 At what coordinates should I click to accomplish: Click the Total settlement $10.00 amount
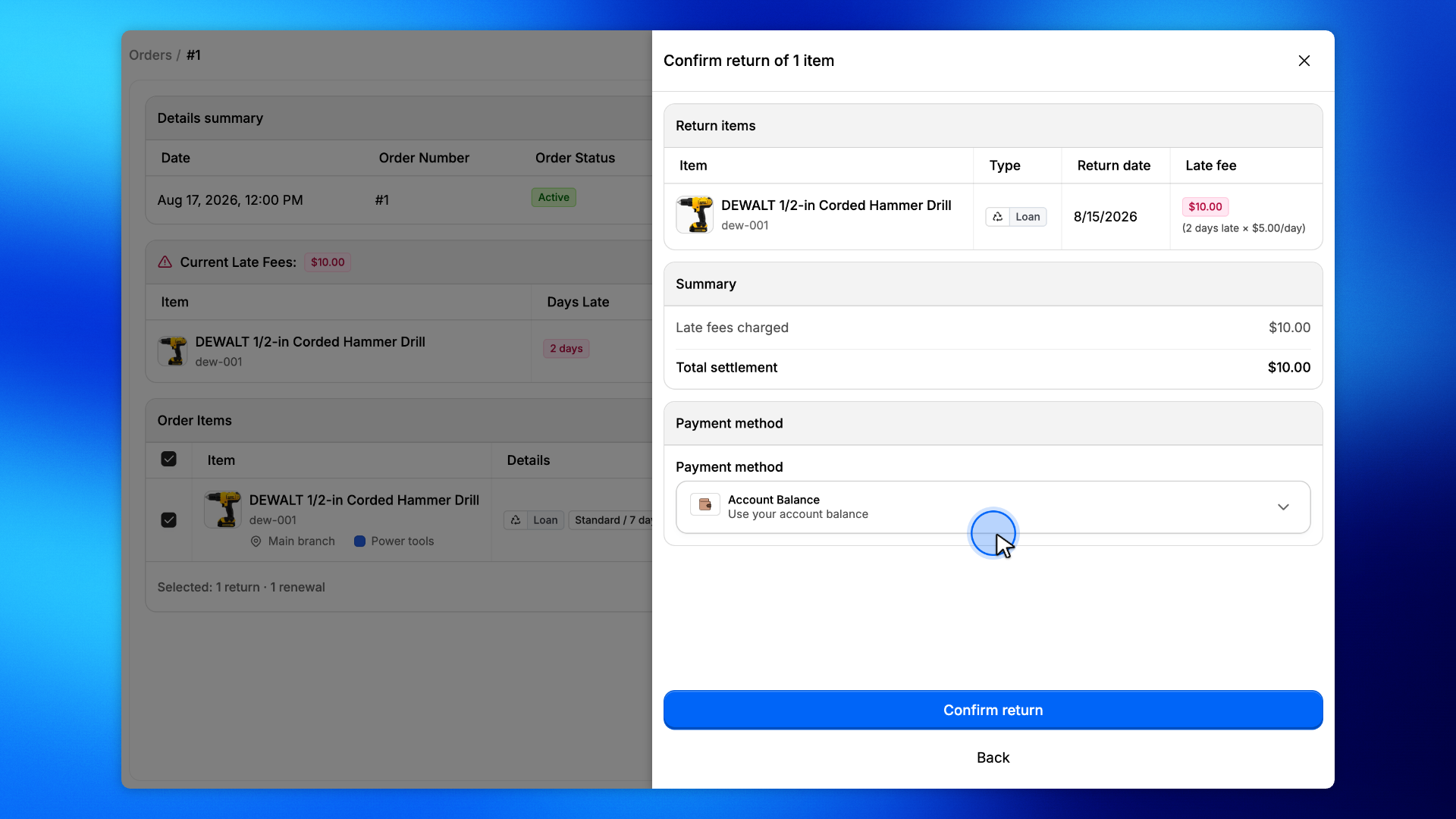[1288, 367]
